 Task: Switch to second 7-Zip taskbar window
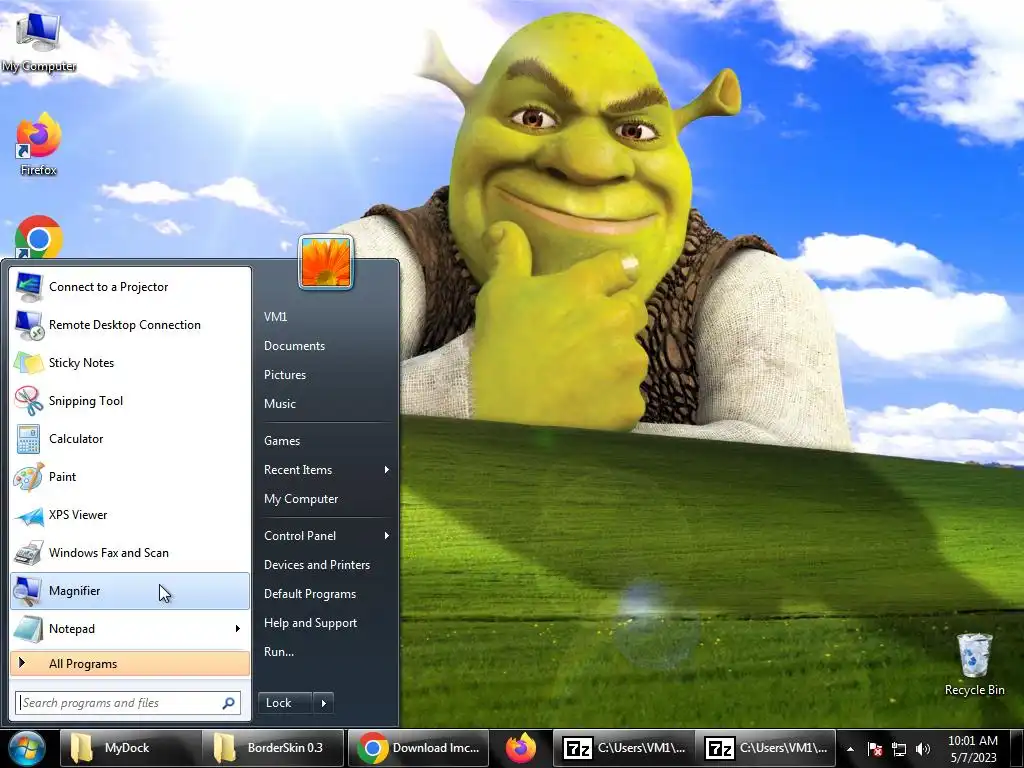click(765, 748)
